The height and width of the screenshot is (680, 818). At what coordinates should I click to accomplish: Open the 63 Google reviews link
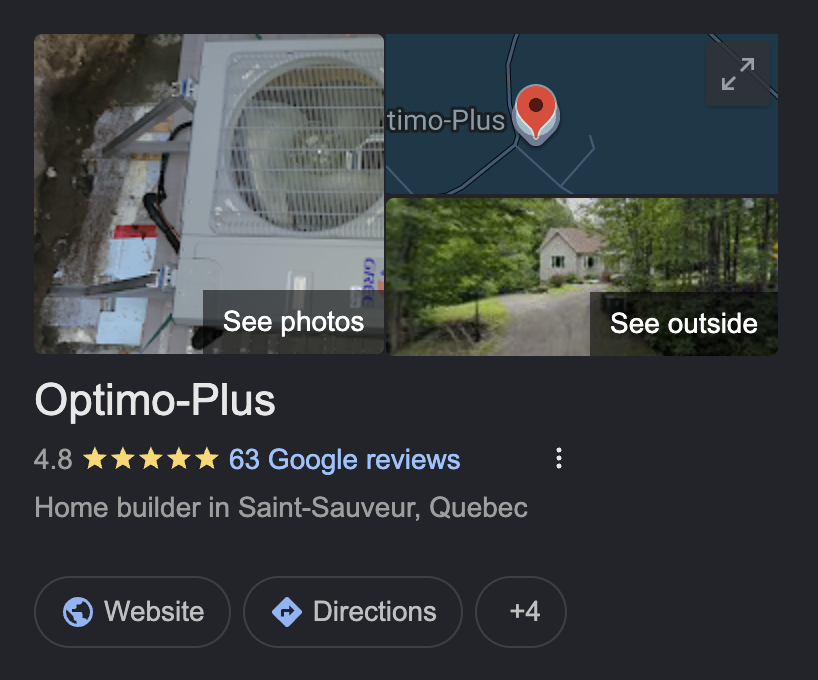344,460
